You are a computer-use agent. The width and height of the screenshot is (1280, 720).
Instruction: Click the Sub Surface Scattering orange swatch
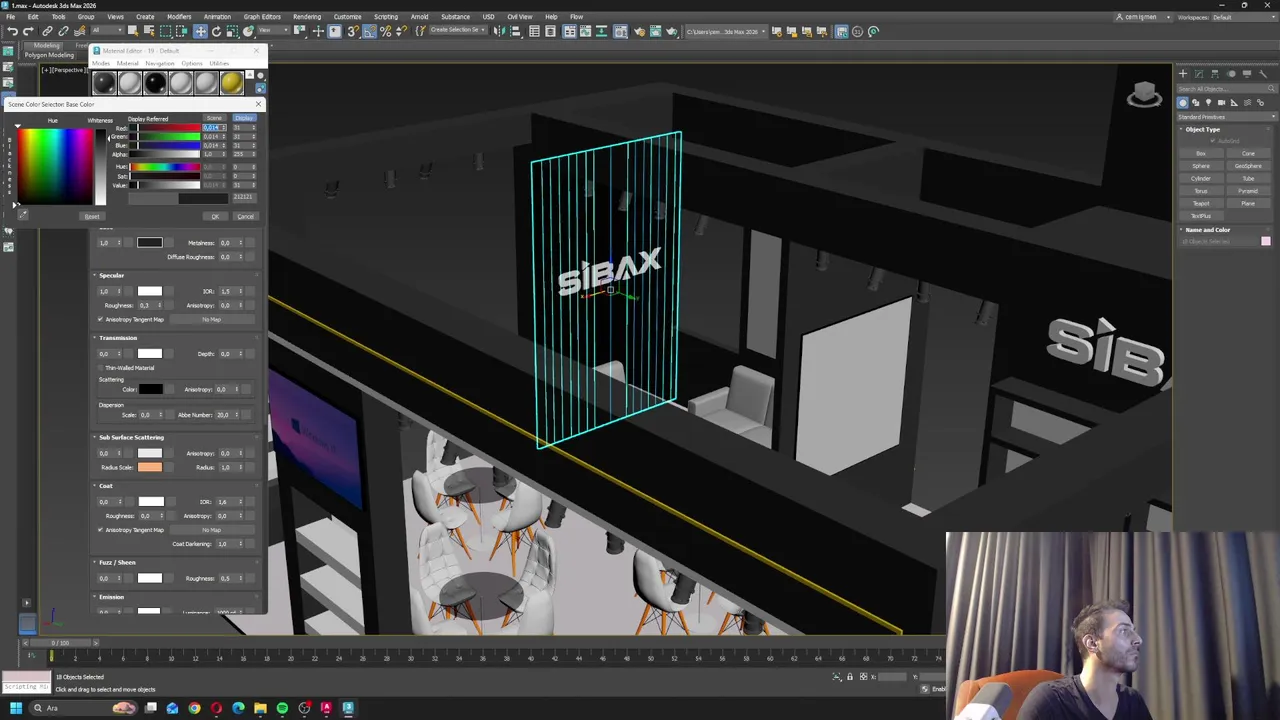[x=150, y=467]
